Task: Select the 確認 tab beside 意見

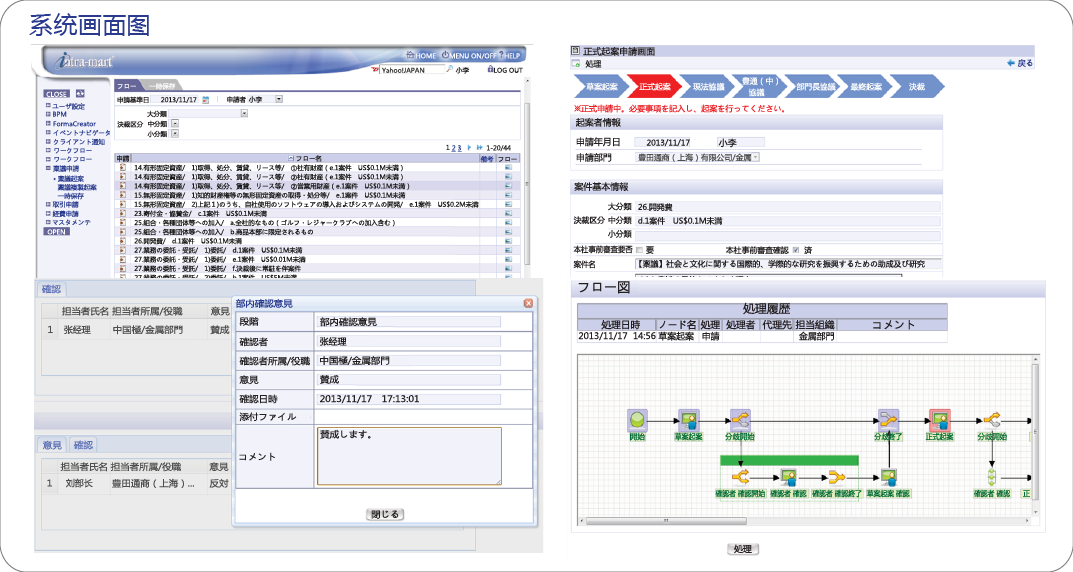Action: [x=83, y=445]
